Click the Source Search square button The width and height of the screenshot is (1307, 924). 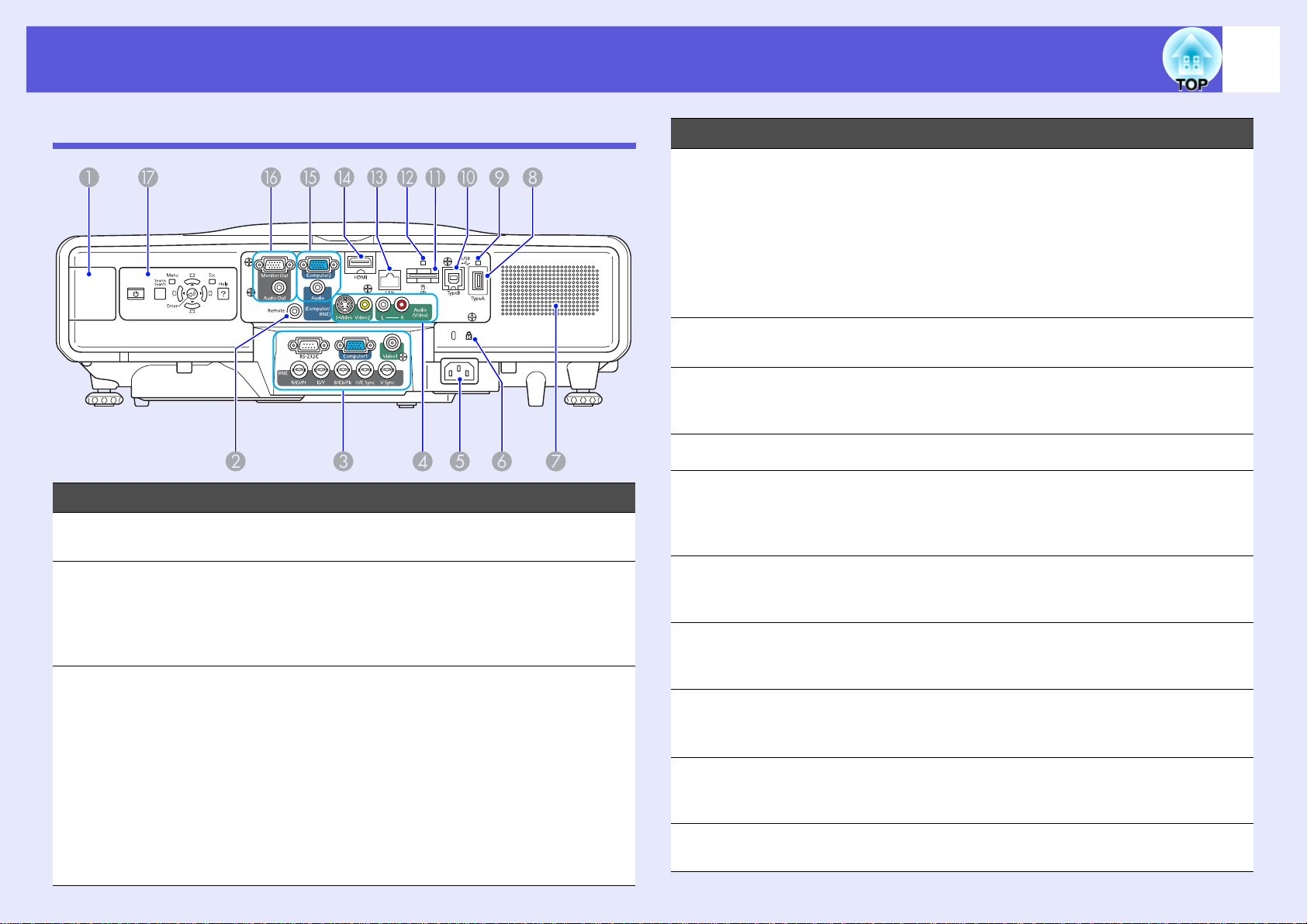160,293
